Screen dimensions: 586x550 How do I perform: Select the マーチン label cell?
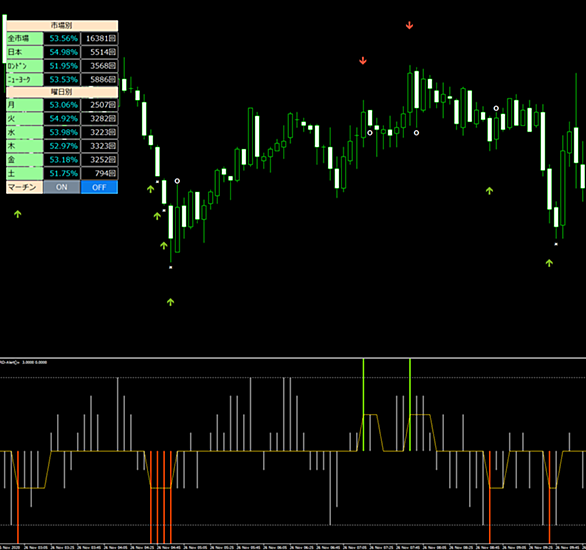24,187
